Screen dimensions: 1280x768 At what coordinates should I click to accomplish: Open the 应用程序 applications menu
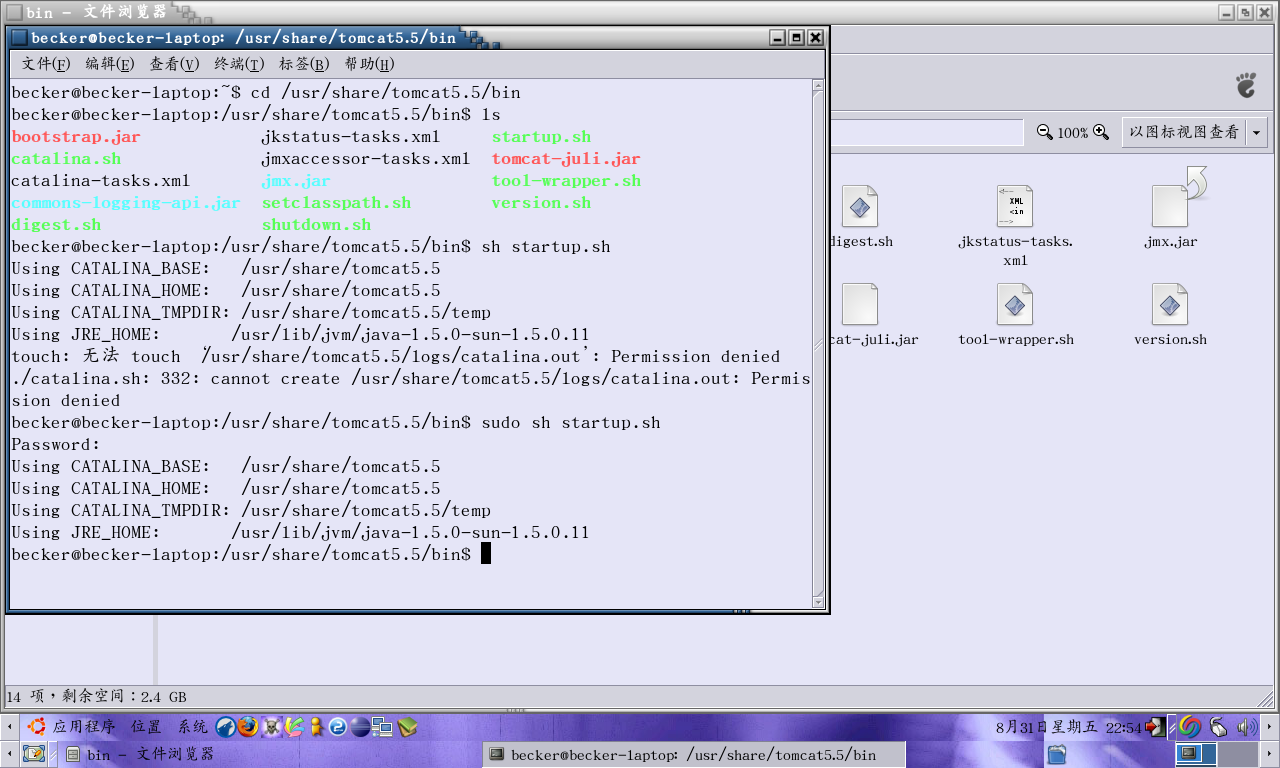(x=84, y=727)
